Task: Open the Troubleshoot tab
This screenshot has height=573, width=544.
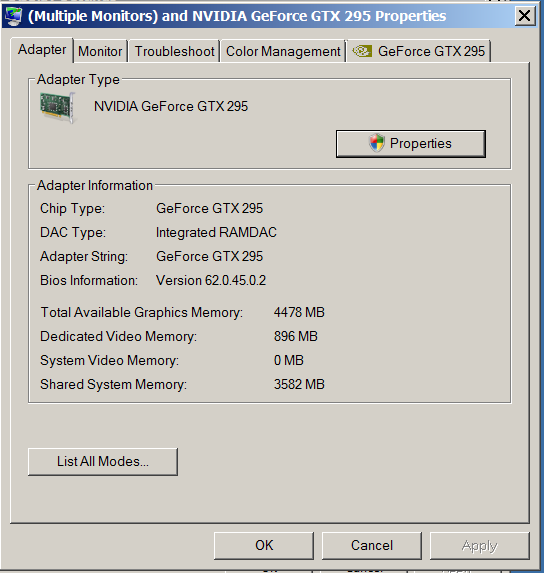Action: click(x=174, y=51)
